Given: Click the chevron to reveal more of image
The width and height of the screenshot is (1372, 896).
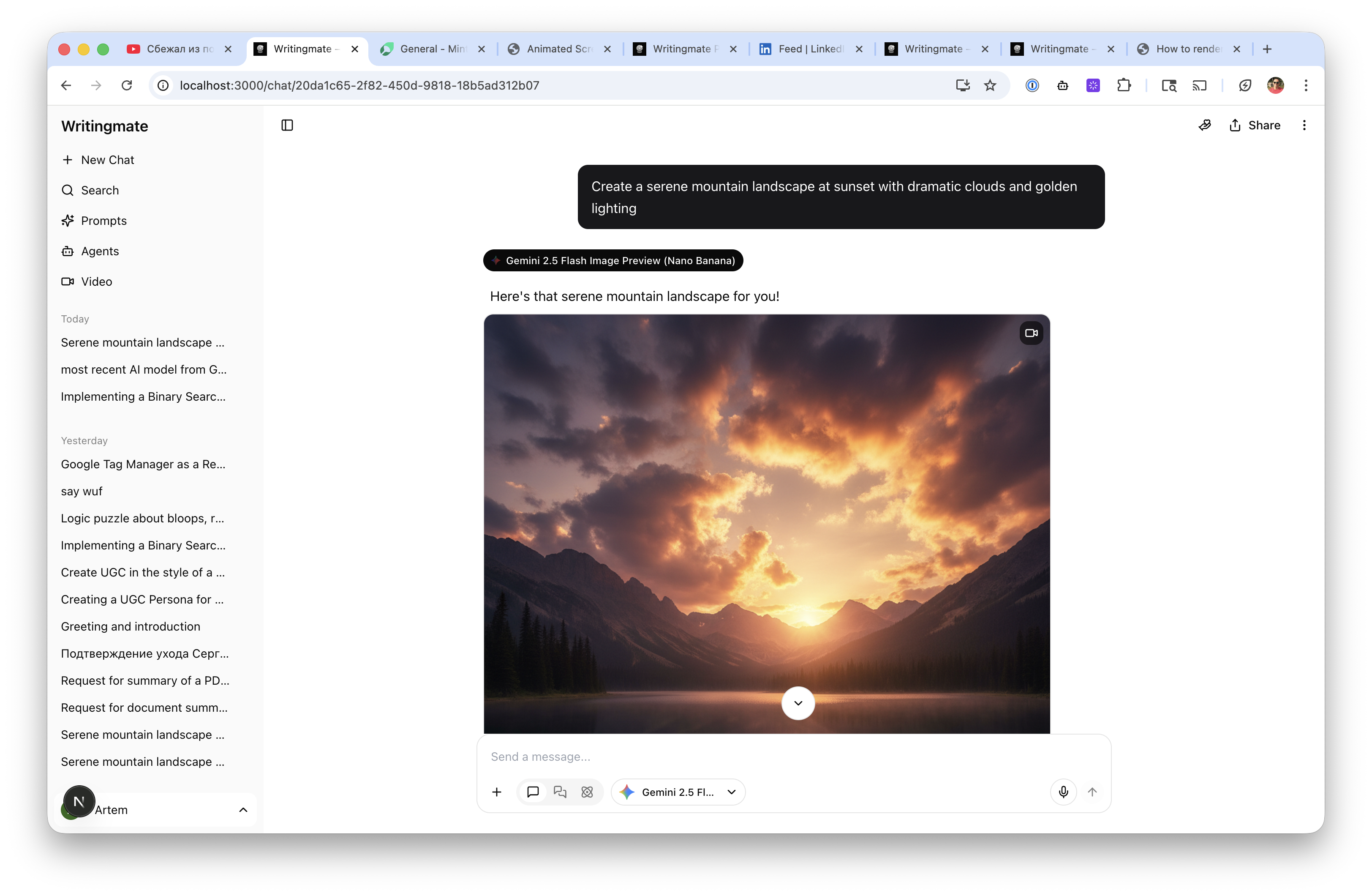Looking at the screenshot, I should 798,703.
